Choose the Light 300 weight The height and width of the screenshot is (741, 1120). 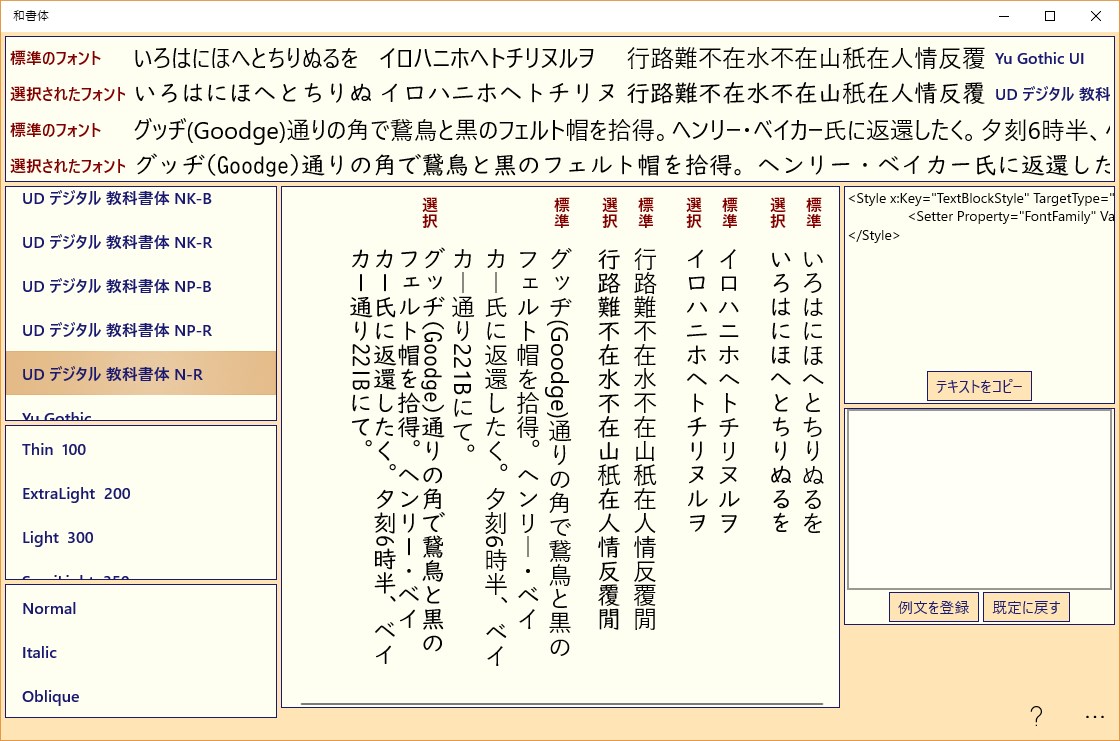coord(58,537)
